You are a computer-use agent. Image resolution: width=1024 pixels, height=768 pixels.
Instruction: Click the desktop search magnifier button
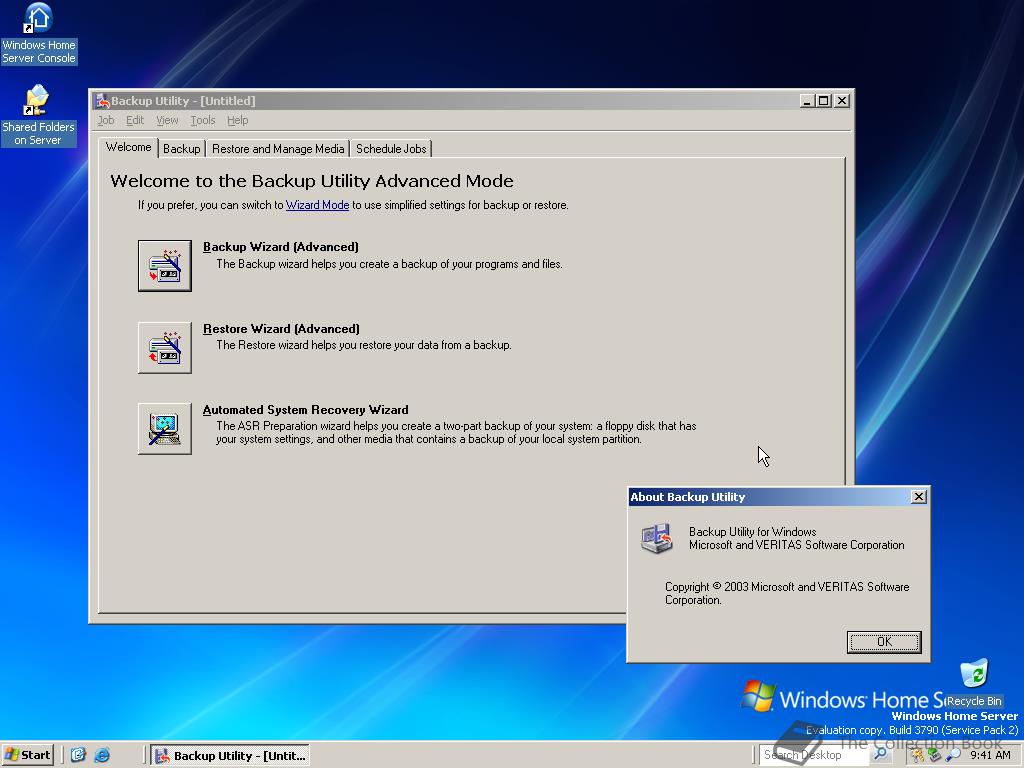[x=881, y=755]
